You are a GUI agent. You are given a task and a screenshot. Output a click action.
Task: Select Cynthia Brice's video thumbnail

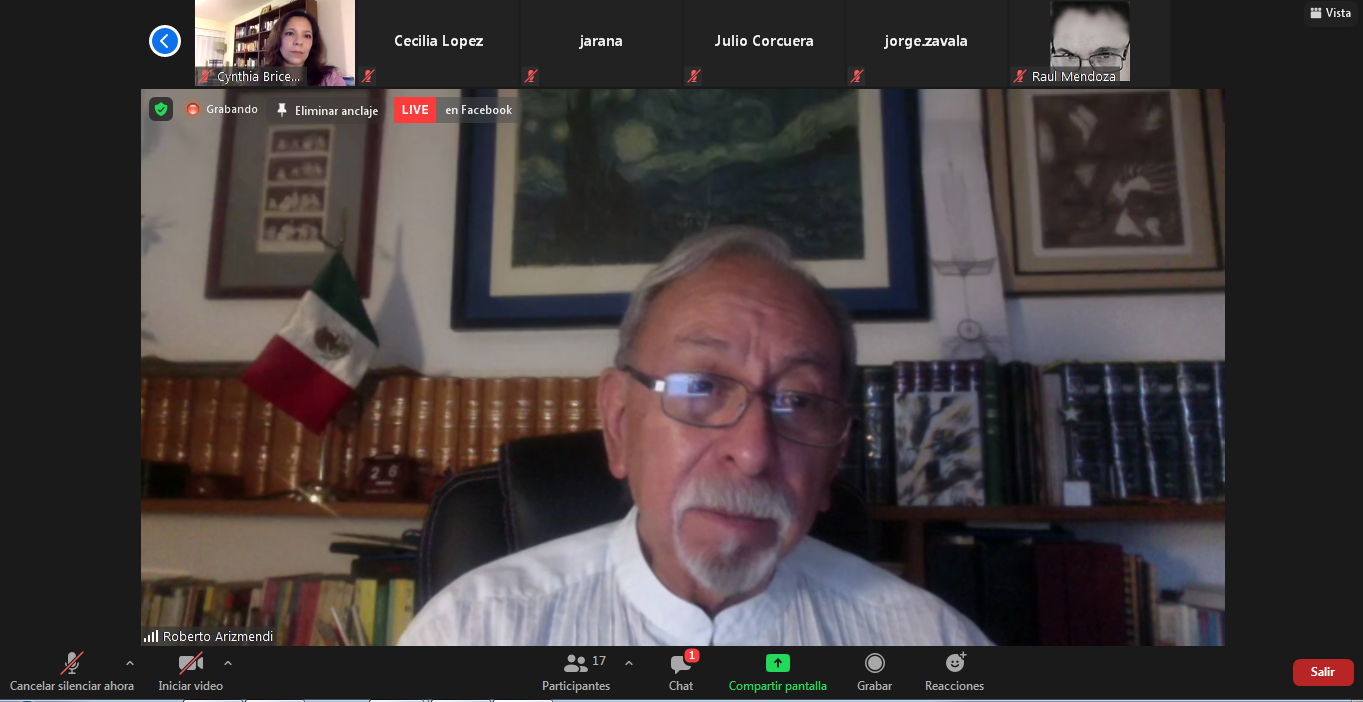pyautogui.click(x=275, y=42)
